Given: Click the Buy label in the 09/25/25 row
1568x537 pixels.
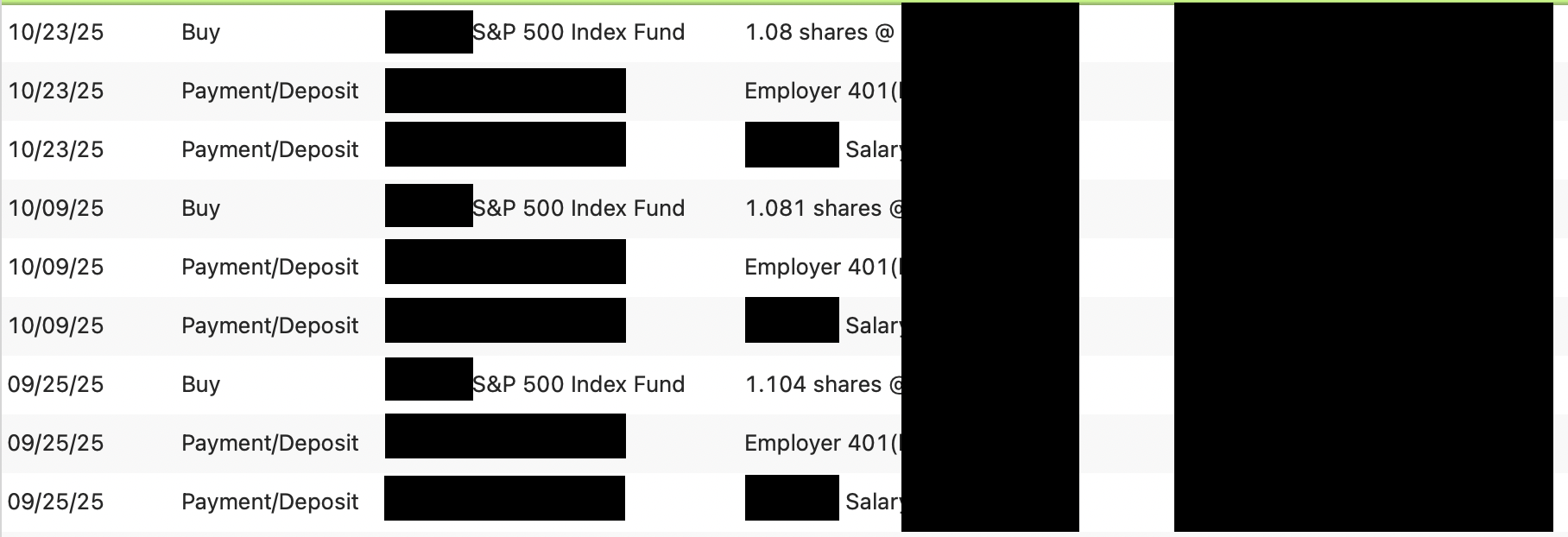Looking at the screenshot, I should tap(201, 384).
